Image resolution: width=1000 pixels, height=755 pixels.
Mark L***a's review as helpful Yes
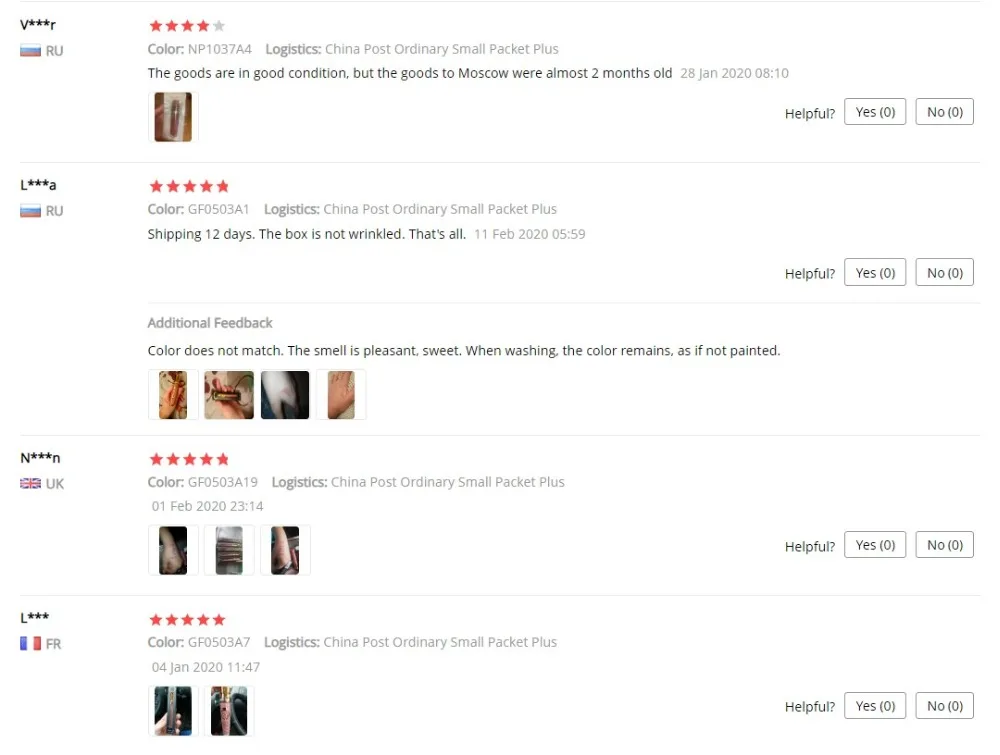point(874,272)
